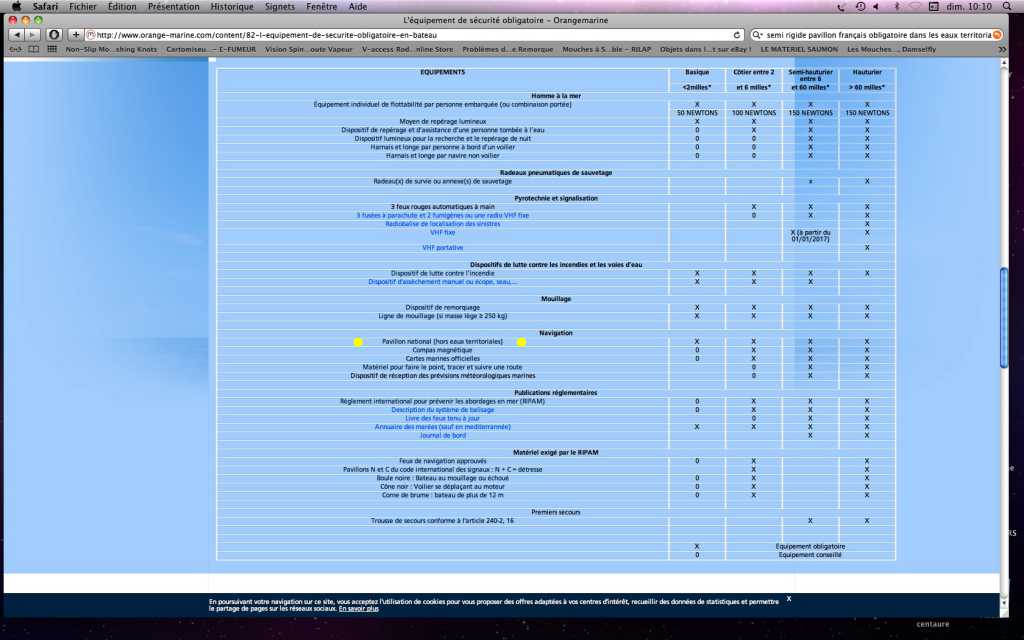Open the Présentation menu
The image size is (1024, 640).
click(173, 6)
